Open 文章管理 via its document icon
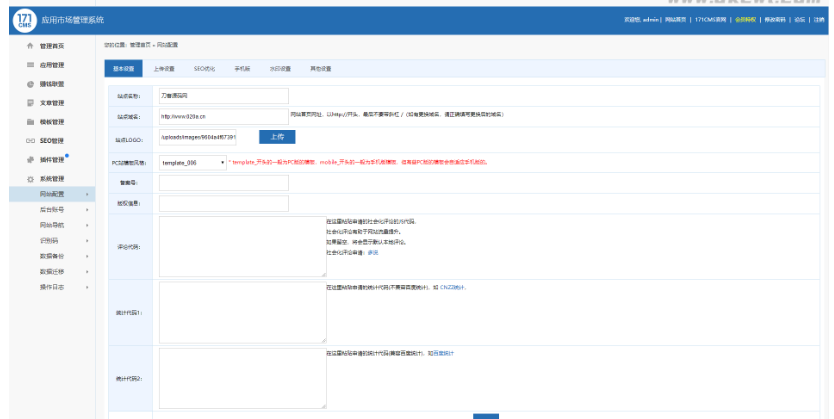The height and width of the screenshot is (419, 834). (30, 103)
